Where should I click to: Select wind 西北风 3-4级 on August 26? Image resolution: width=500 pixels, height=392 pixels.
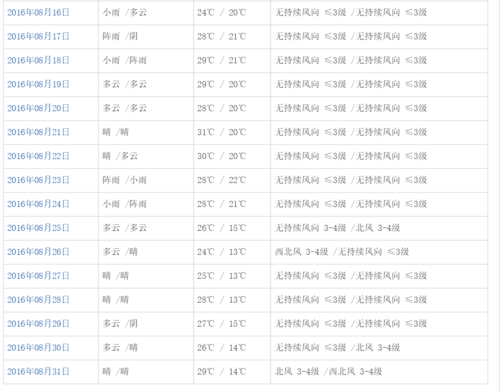pos(302,252)
